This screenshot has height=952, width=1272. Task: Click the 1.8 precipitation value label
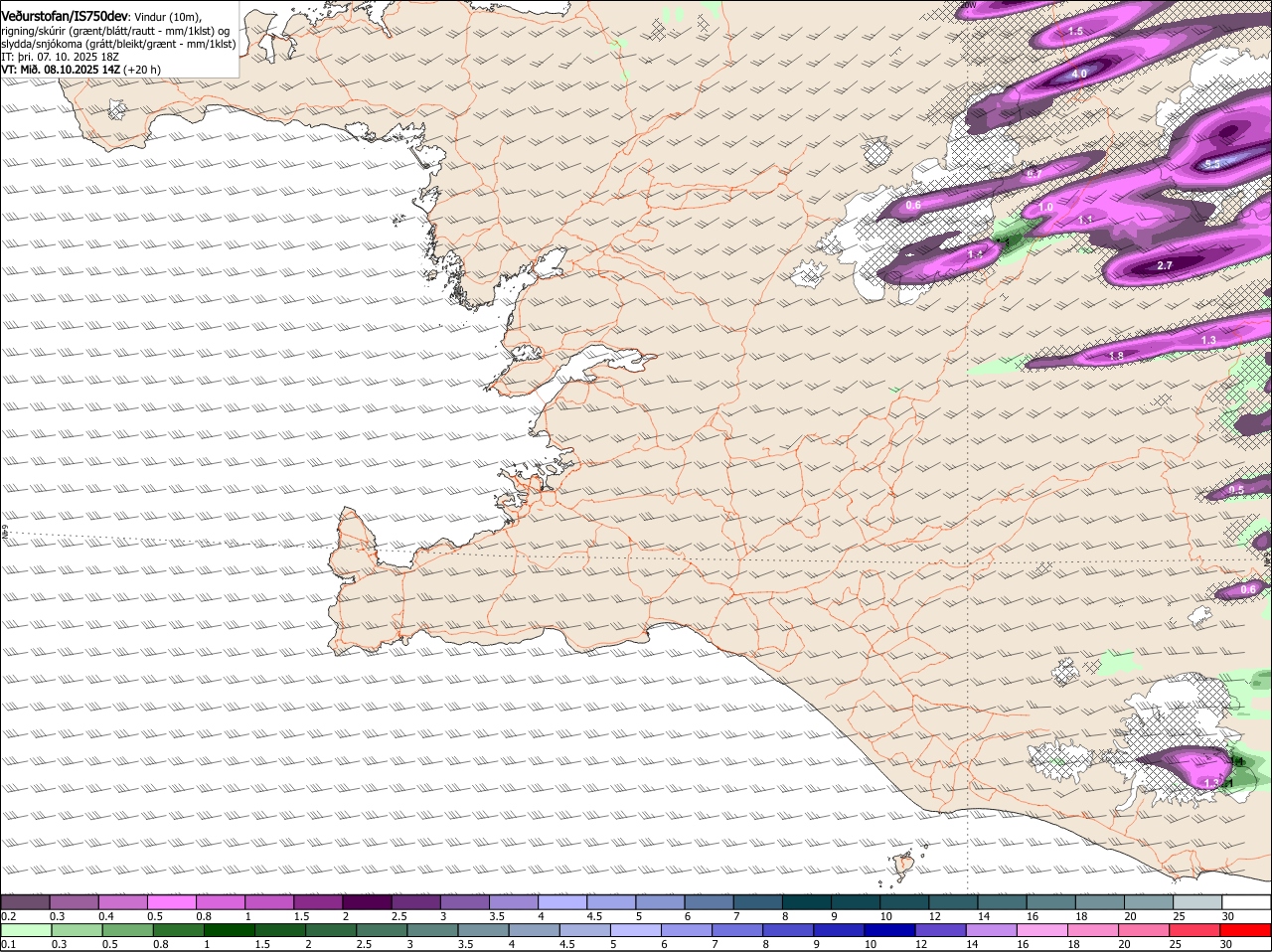point(1116,356)
